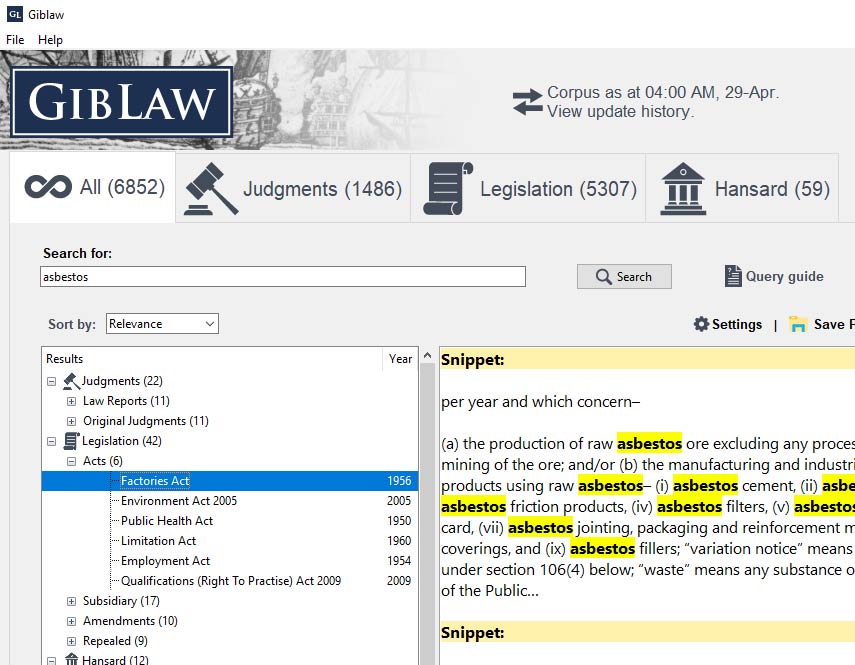Click the Save folder icon

coord(798,324)
